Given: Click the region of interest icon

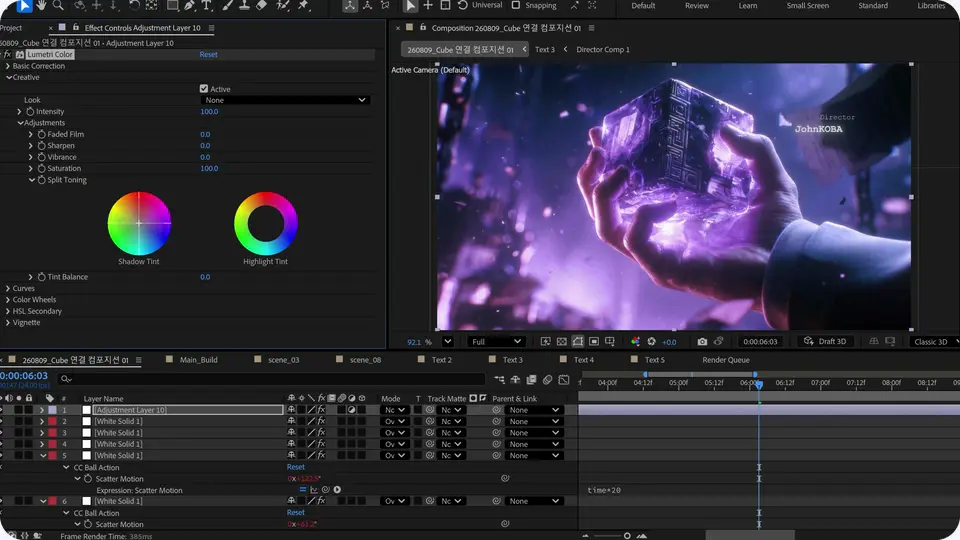Looking at the screenshot, I should tap(594, 342).
